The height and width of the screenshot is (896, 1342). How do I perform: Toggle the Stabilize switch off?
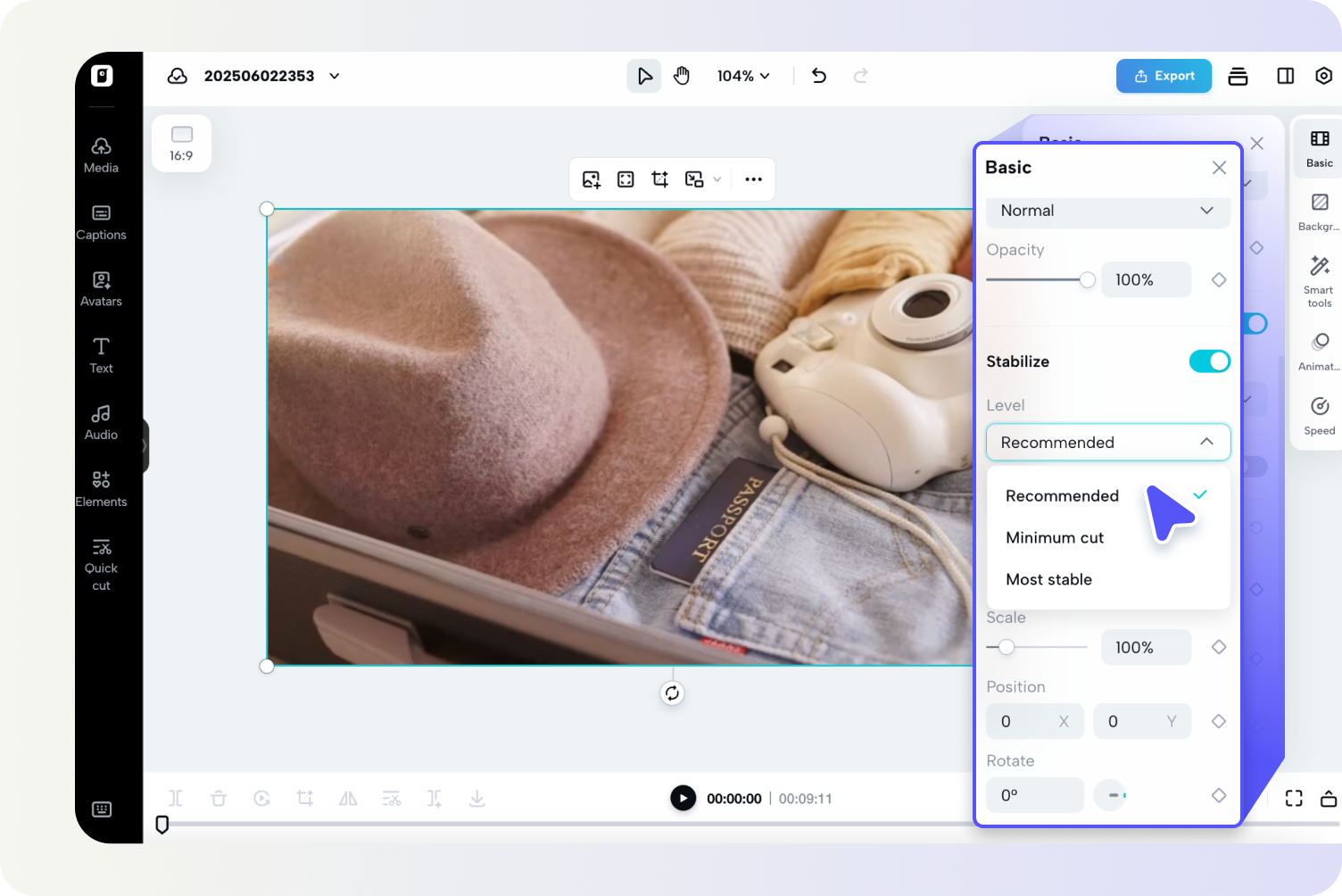(x=1209, y=361)
